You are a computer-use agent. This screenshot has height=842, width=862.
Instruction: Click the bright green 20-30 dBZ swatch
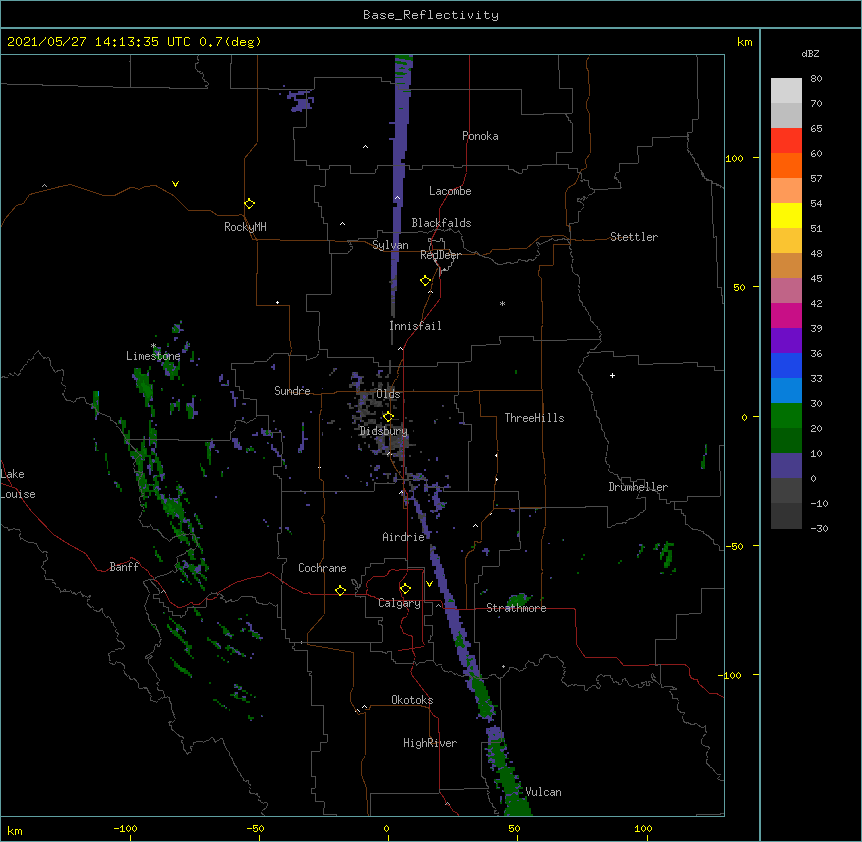pos(786,416)
